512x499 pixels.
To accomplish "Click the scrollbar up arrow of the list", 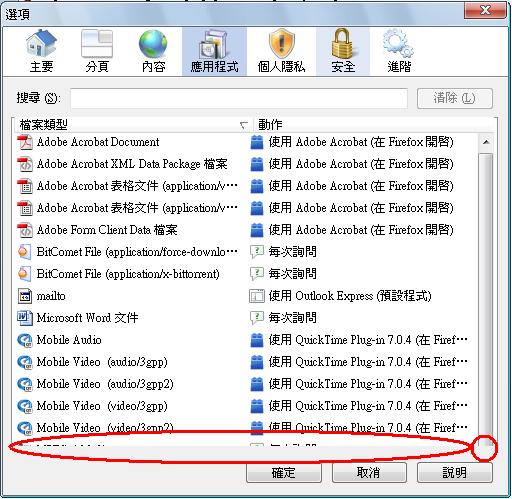I will pyautogui.click(x=486, y=142).
